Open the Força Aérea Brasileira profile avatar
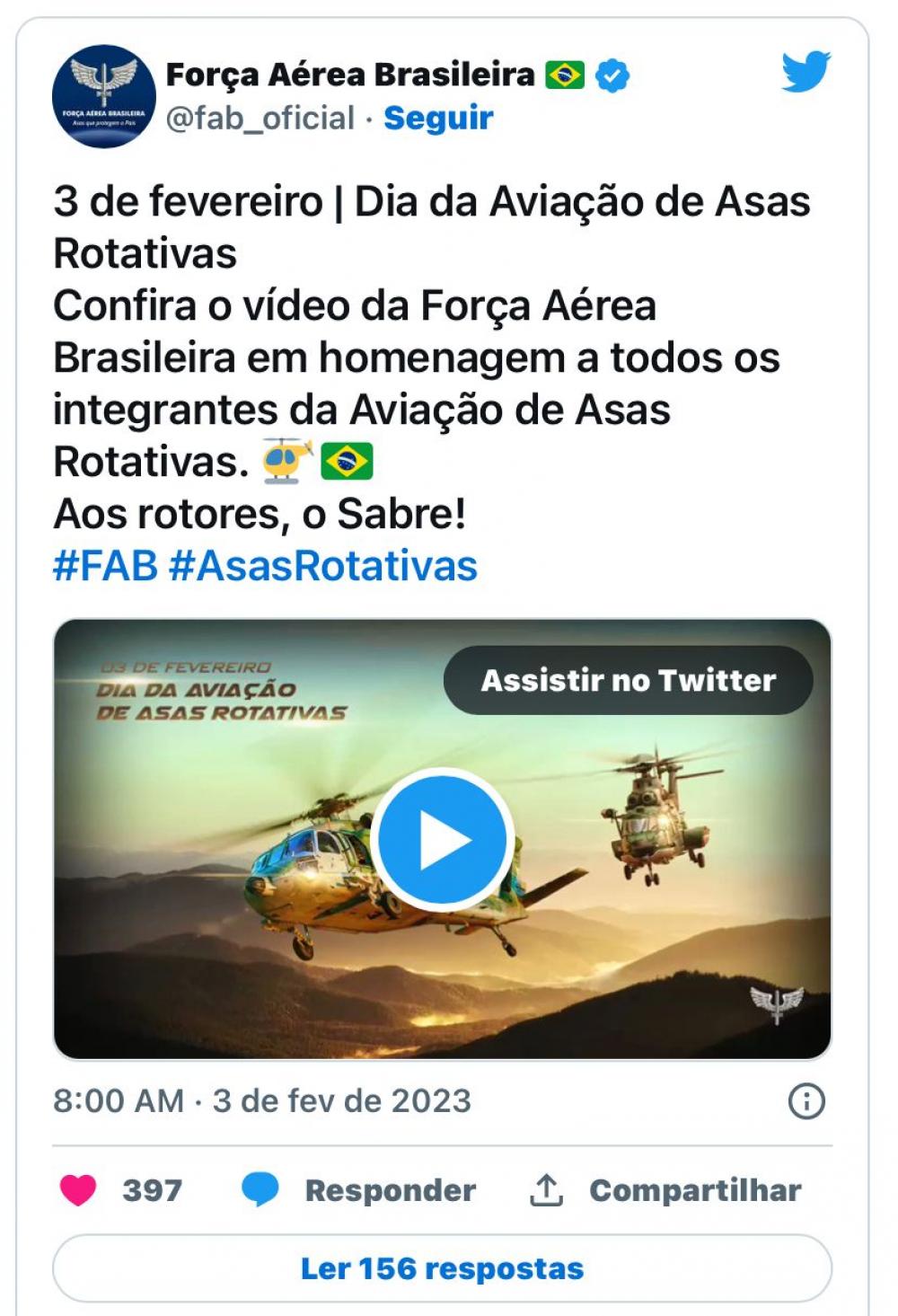The image size is (898, 1316). coord(104,96)
